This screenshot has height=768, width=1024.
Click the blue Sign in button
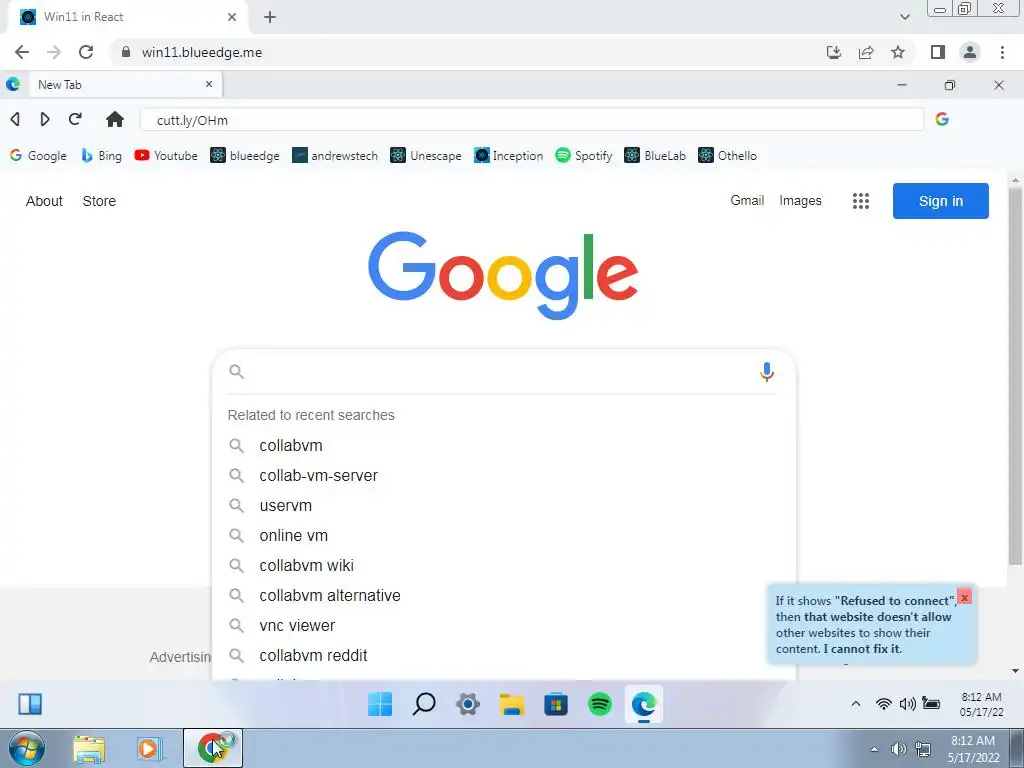940,201
